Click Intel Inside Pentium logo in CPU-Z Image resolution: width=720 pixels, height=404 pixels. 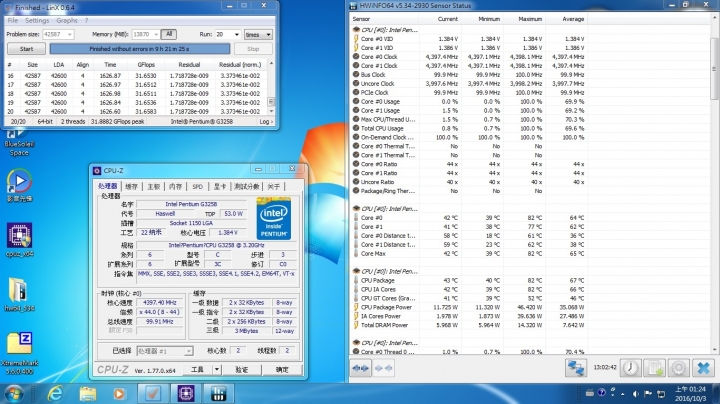(274, 219)
